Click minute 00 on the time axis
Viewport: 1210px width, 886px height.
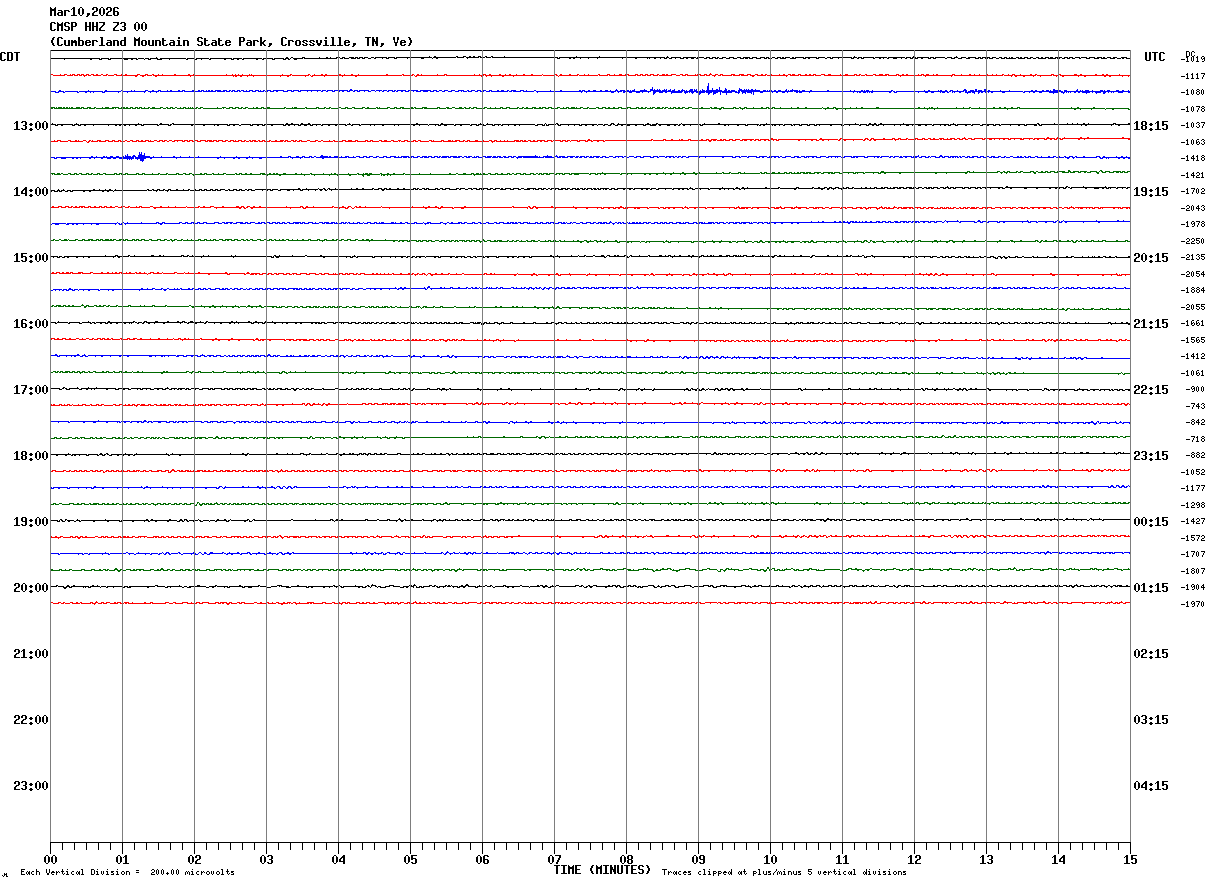pyautogui.click(x=50, y=860)
